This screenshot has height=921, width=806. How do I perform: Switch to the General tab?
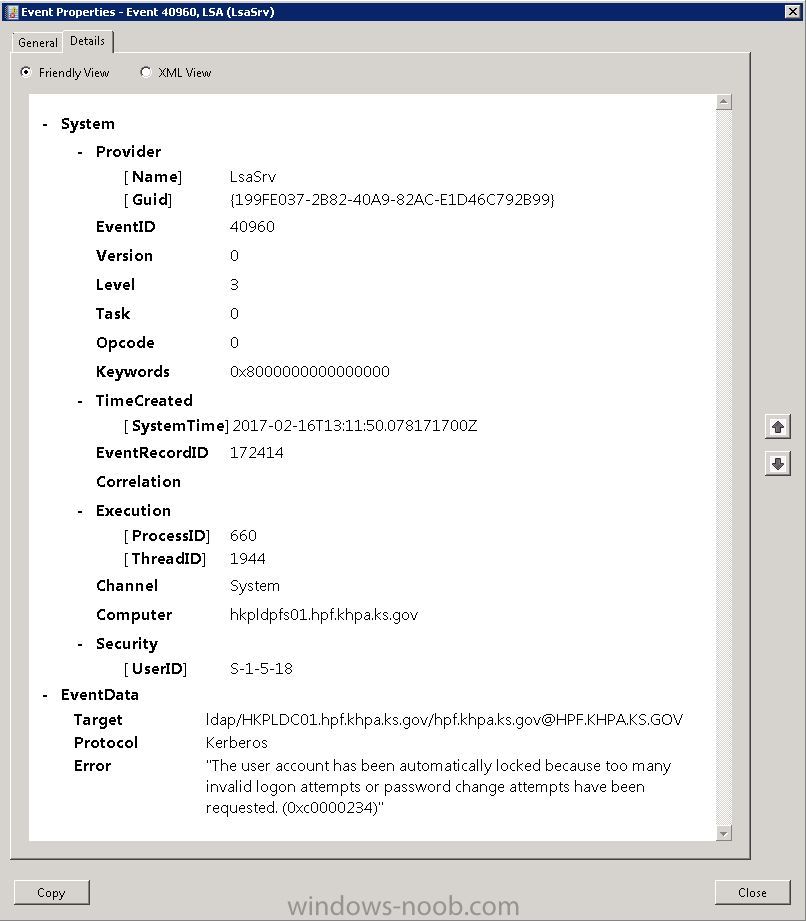38,42
